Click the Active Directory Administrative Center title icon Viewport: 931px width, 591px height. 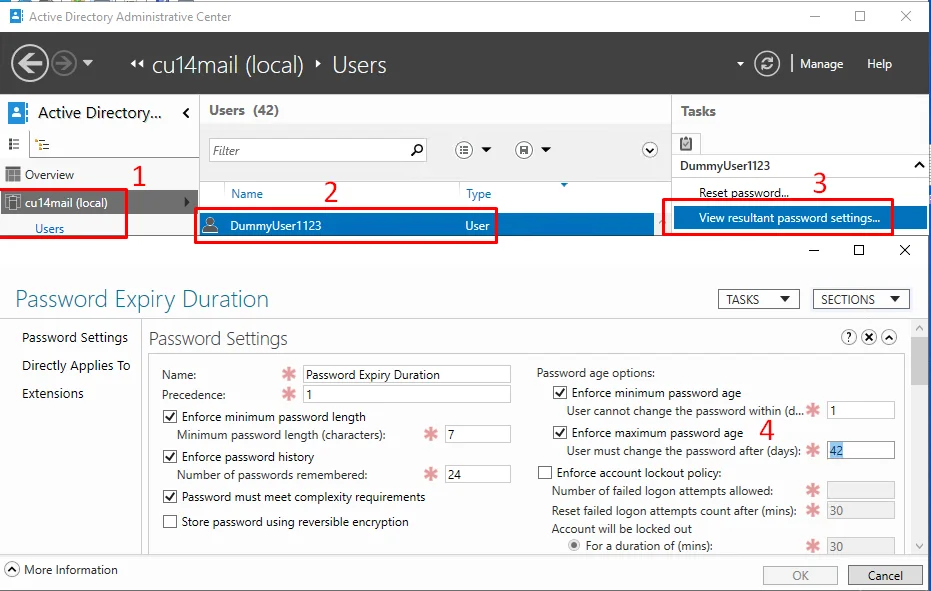click(16, 16)
